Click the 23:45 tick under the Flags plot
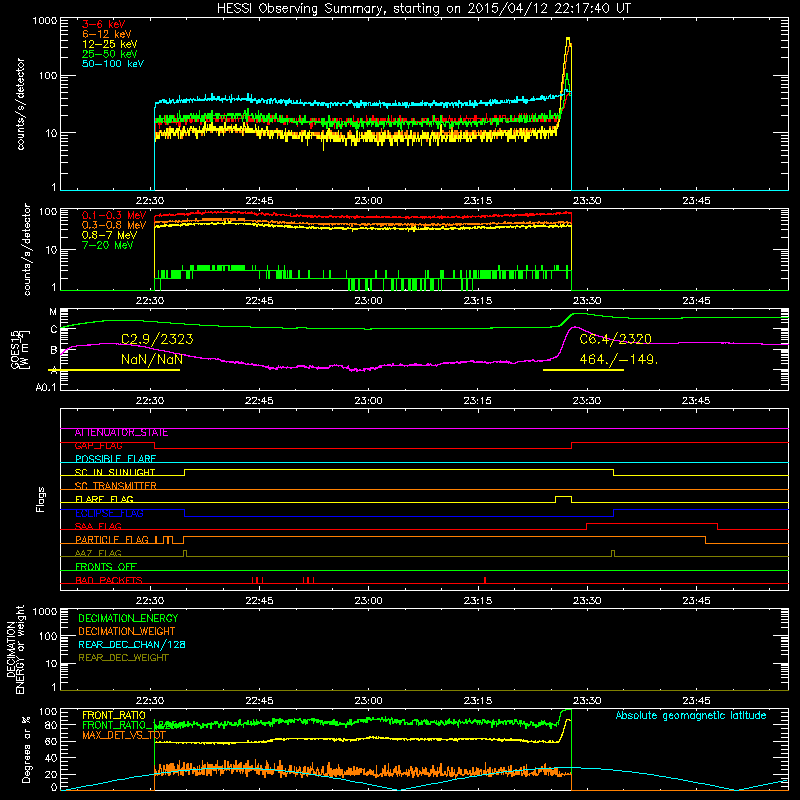The image size is (800, 800). (696, 601)
